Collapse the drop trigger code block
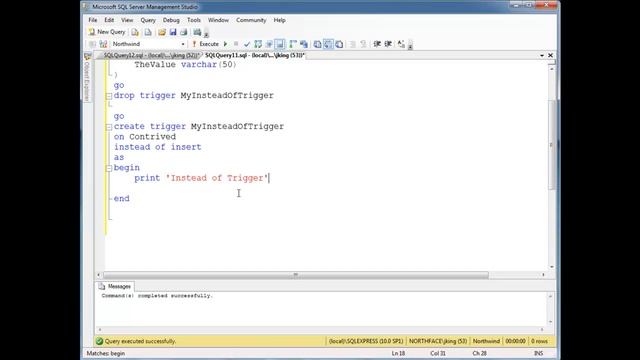This screenshot has width=640, height=360. click(x=109, y=96)
